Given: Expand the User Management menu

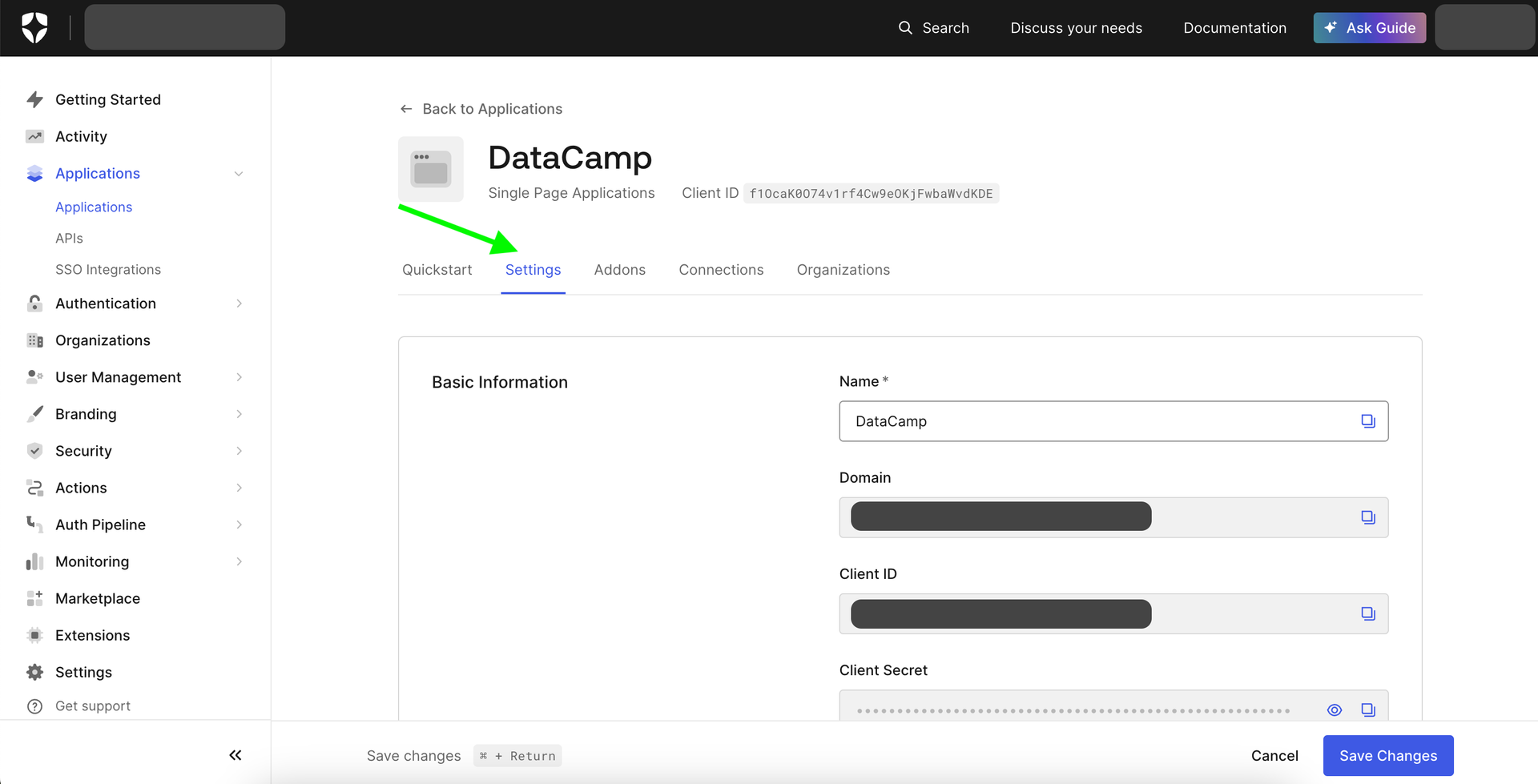Looking at the screenshot, I should [x=239, y=377].
